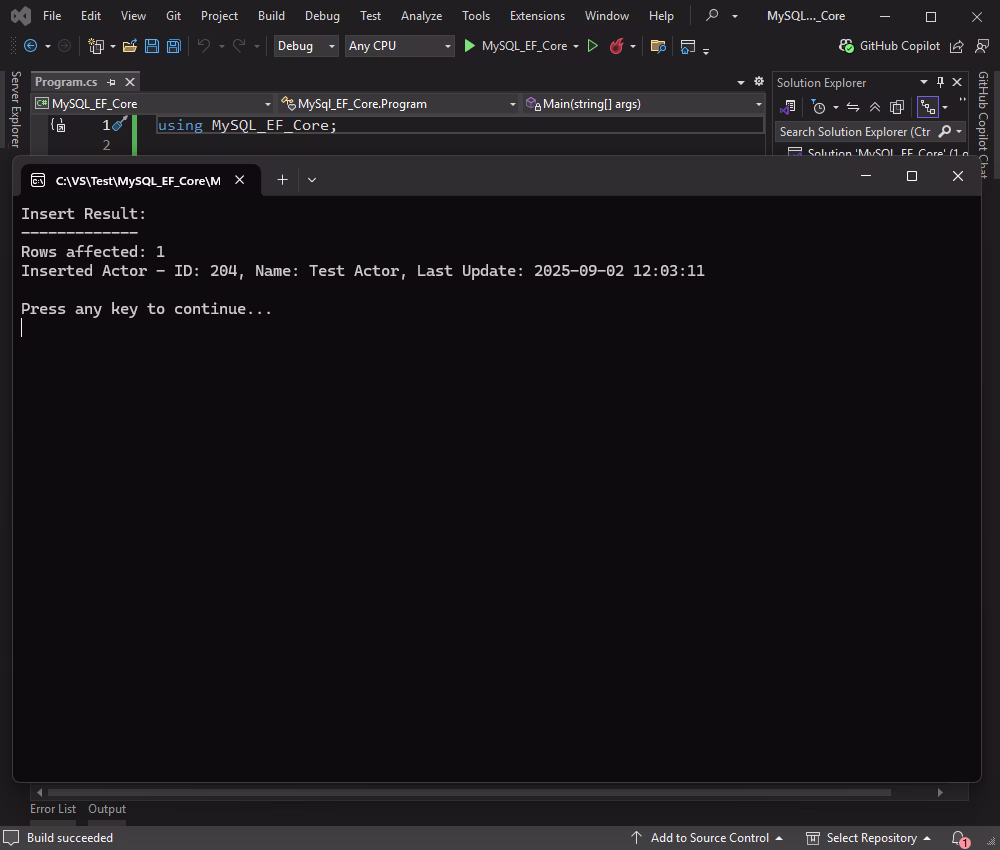This screenshot has width=1000, height=850.
Task: Click the Search Solution Explorer field
Action: click(860, 131)
